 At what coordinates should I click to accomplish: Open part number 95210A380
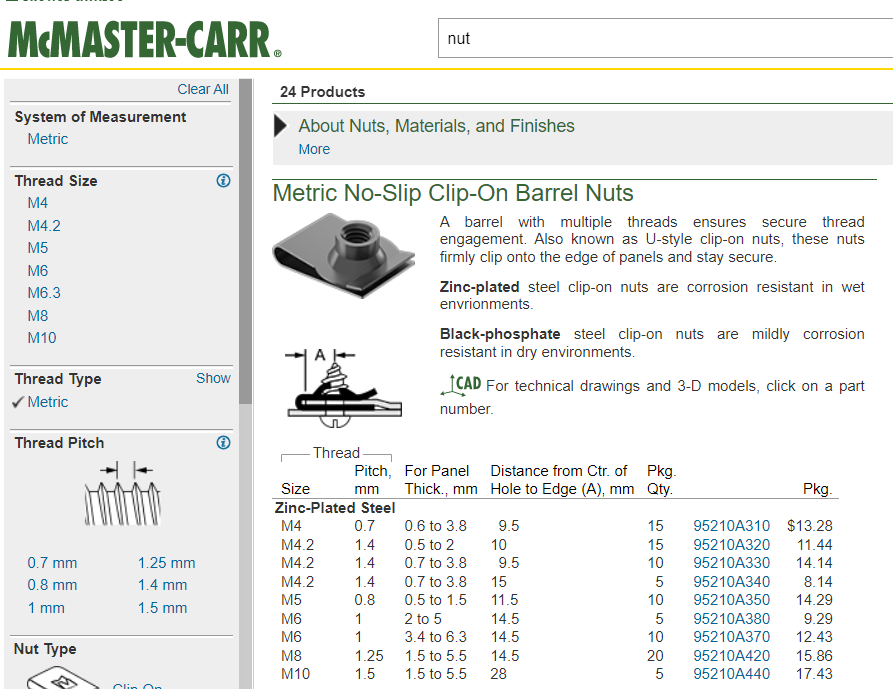tap(731, 619)
